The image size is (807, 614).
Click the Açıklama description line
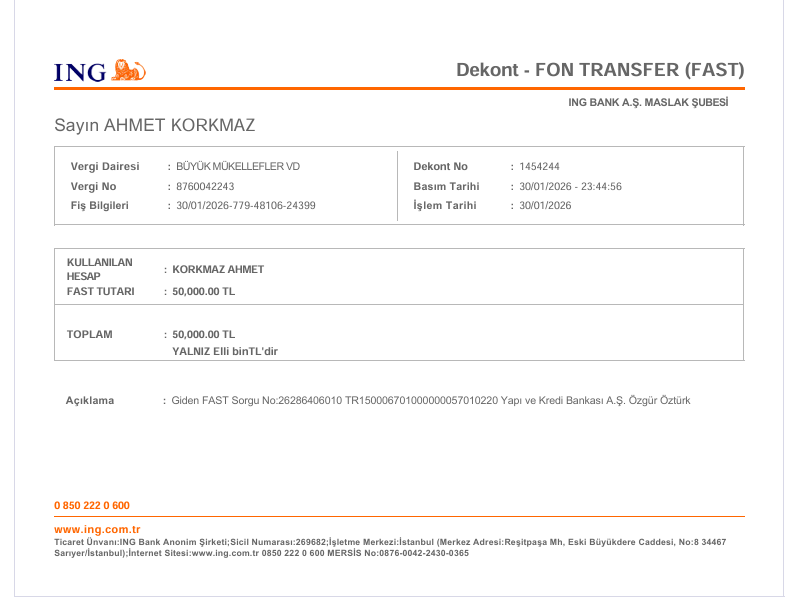pyautogui.click(x=431, y=400)
